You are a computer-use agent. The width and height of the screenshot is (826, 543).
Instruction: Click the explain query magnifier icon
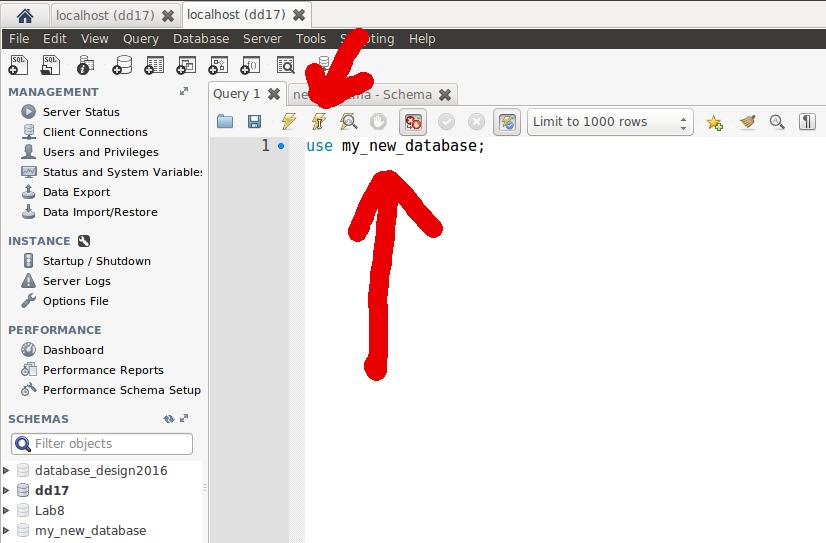348,122
